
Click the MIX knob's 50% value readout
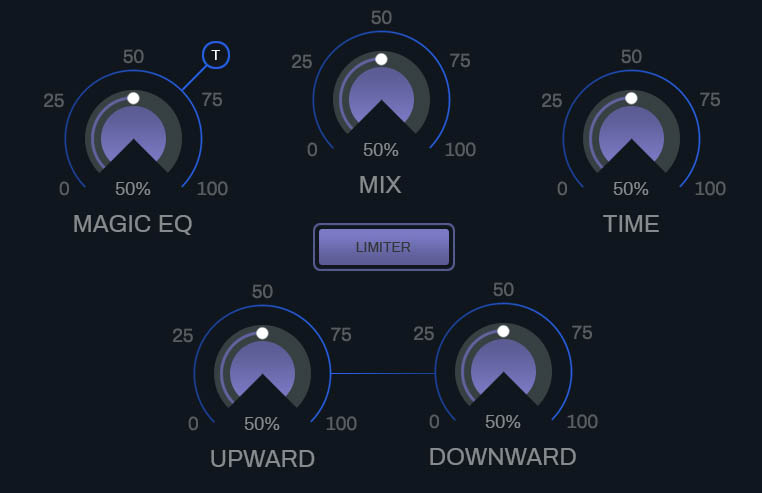pos(381,150)
